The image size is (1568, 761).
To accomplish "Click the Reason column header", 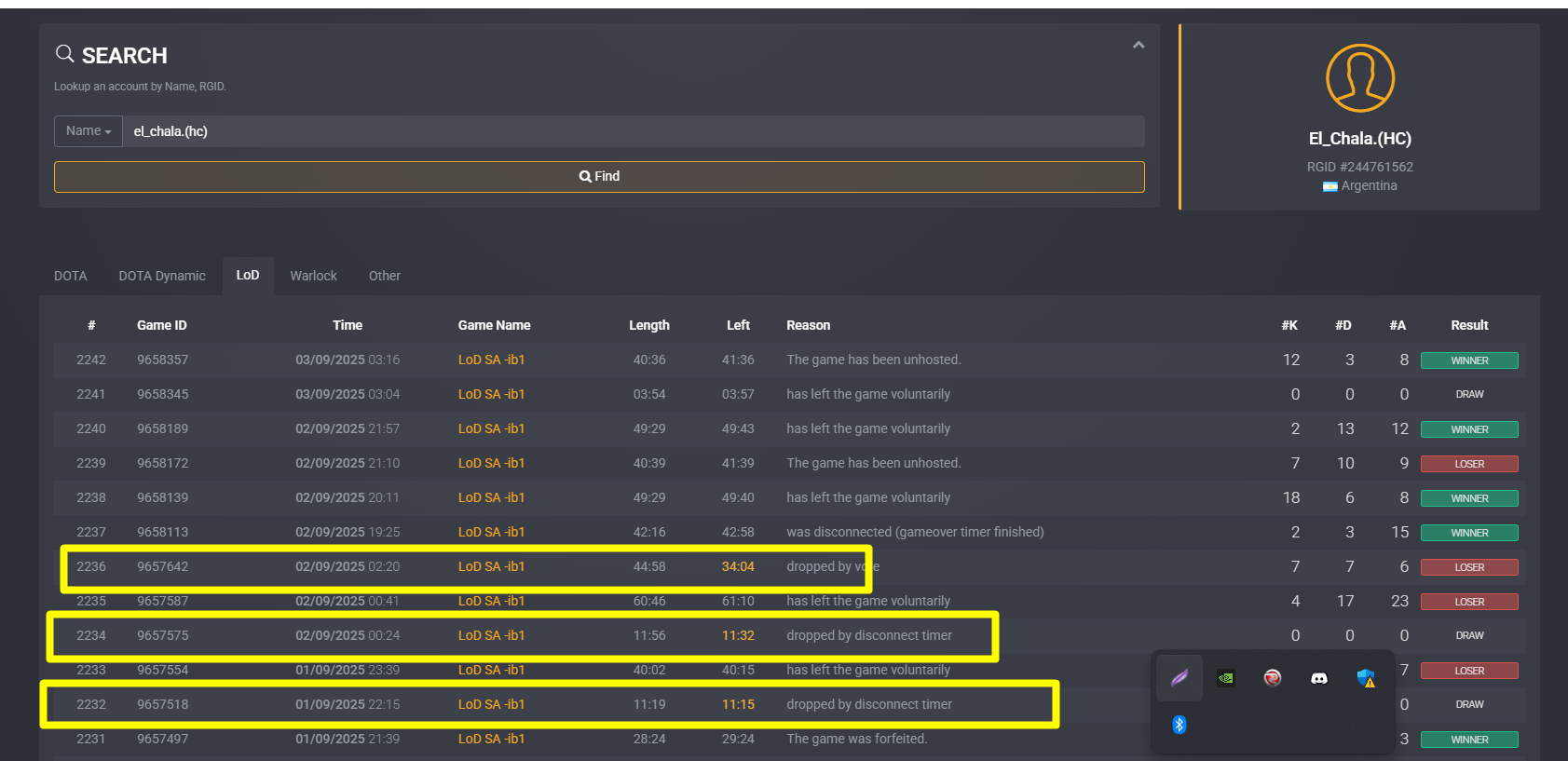I will 809,325.
